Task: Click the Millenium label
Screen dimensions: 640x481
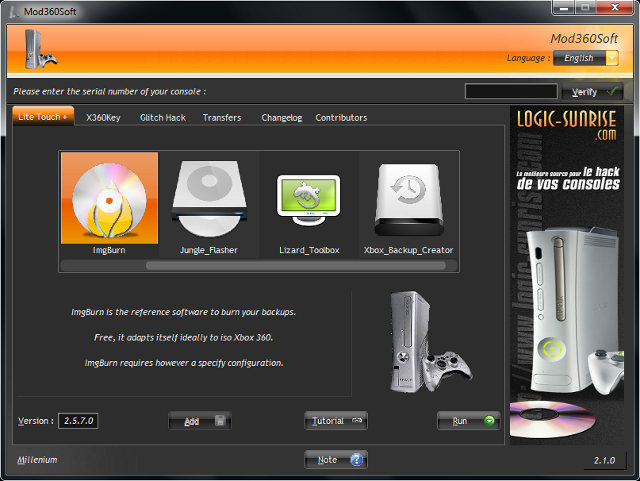Action: [x=37, y=460]
